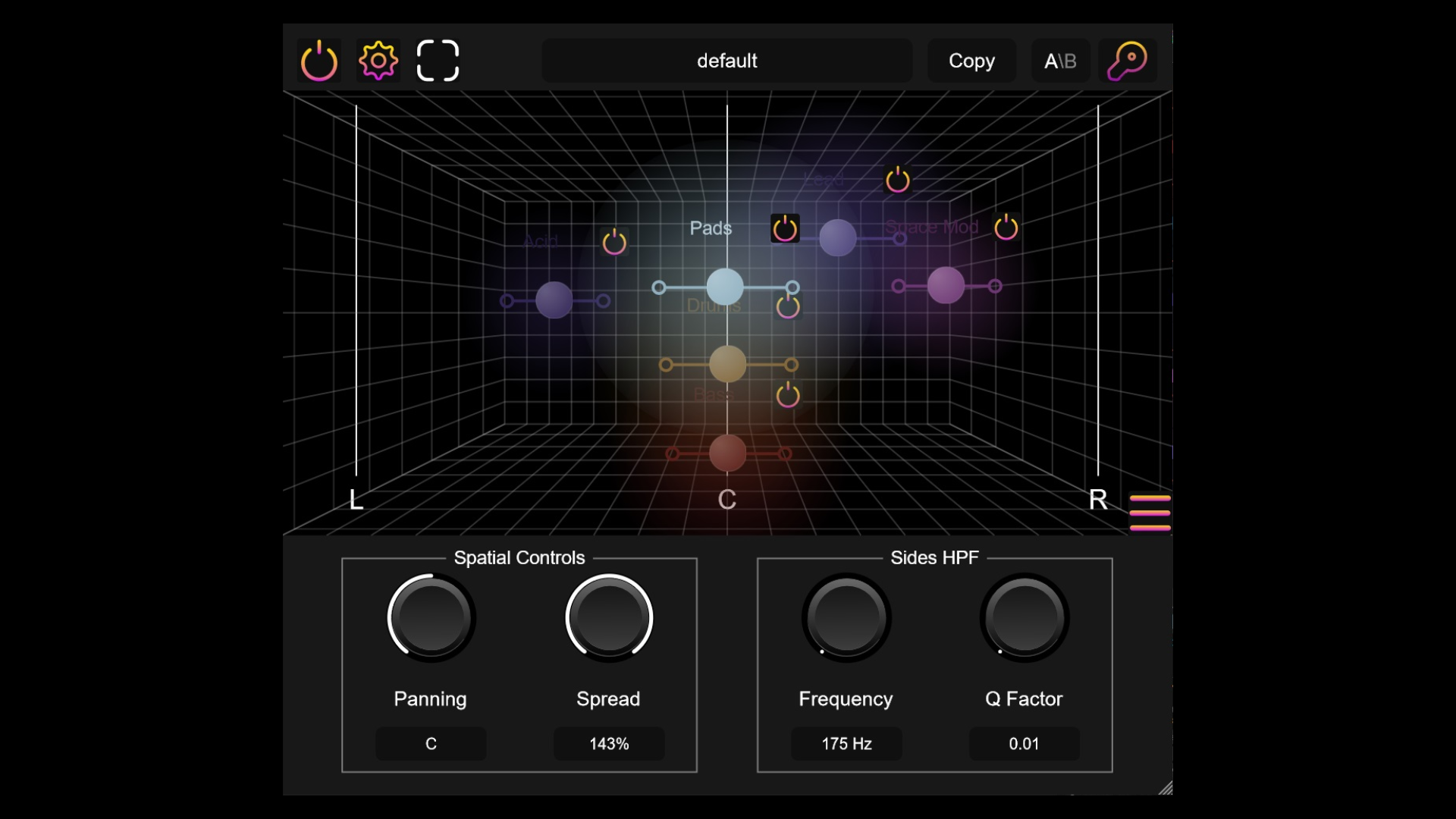Toggle the master power button top left
Image resolution: width=1456 pixels, height=819 pixels.
pyautogui.click(x=318, y=61)
